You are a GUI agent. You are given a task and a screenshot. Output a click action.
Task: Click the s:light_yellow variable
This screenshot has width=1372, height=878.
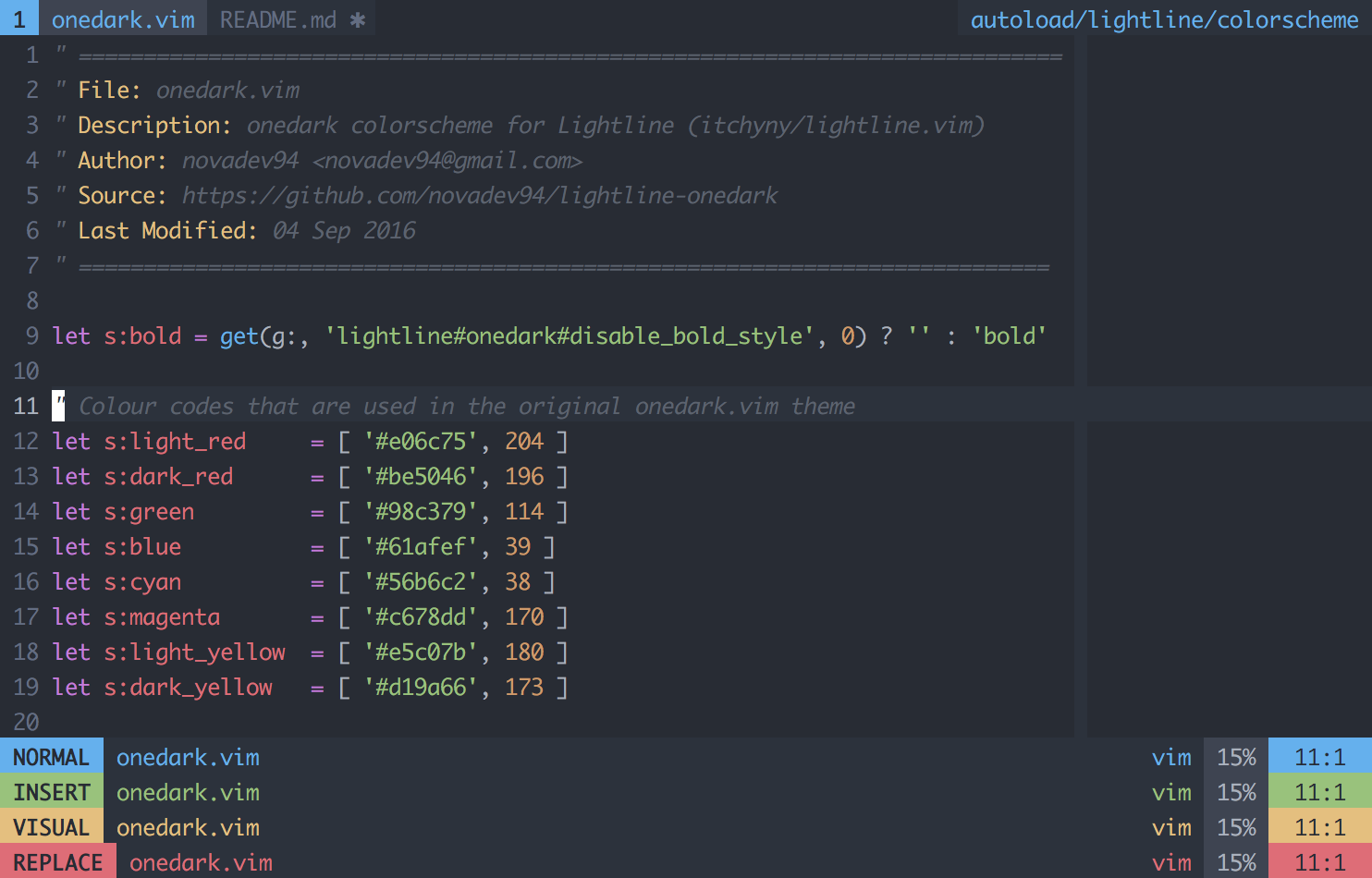(194, 652)
